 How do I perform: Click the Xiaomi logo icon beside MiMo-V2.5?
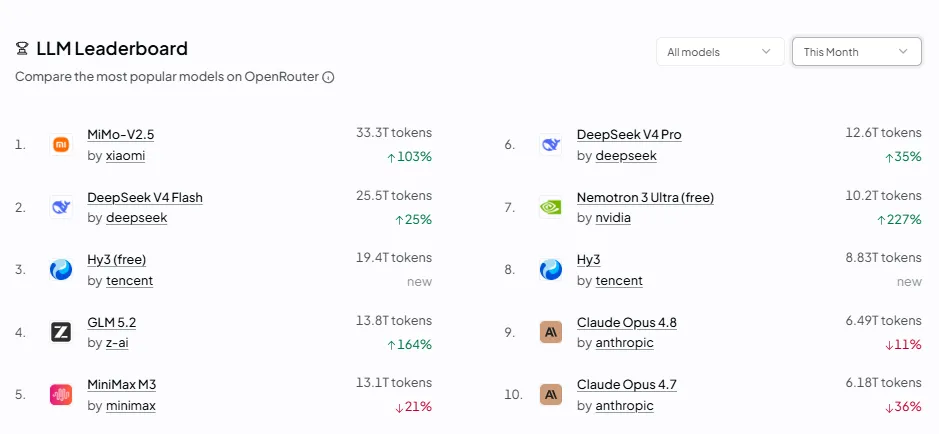[x=61, y=144]
